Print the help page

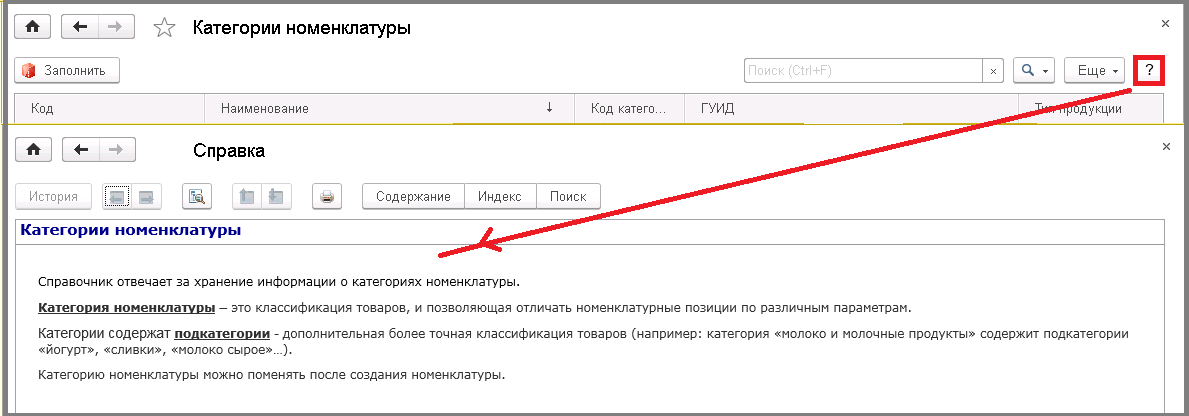coord(327,196)
